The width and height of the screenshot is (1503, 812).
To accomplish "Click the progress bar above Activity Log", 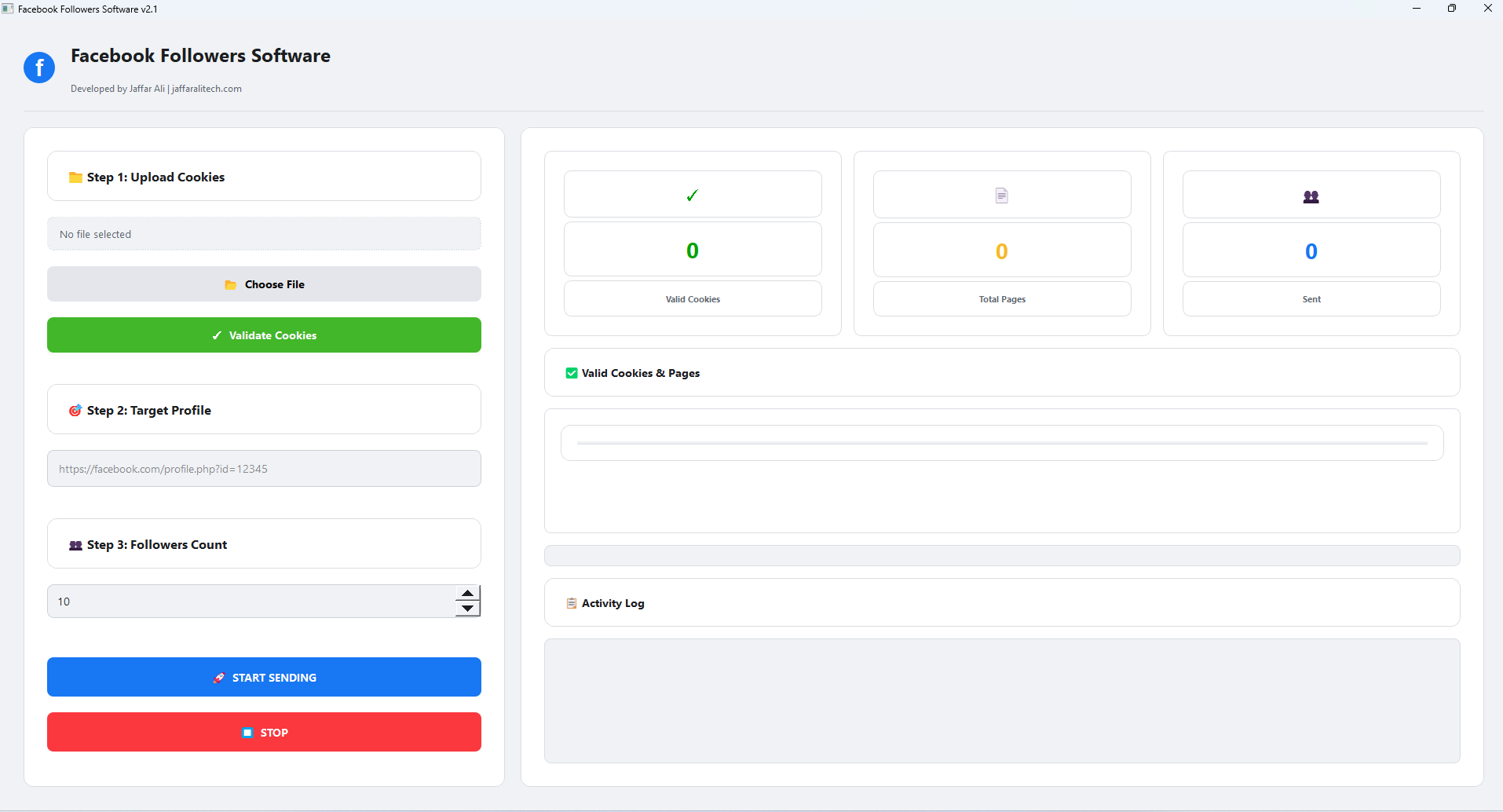I will (1001, 556).
